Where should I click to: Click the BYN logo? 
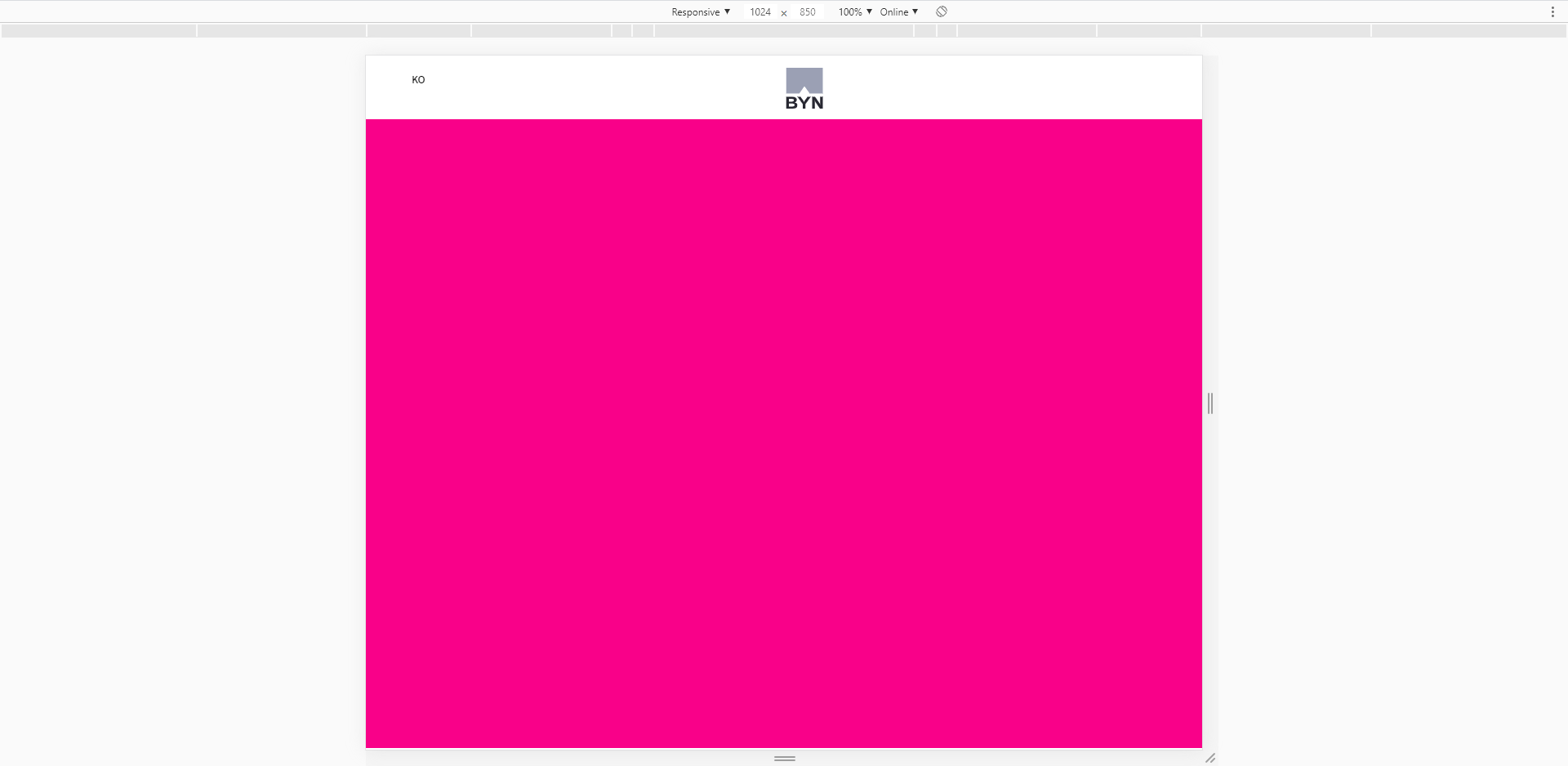pyautogui.click(x=804, y=88)
